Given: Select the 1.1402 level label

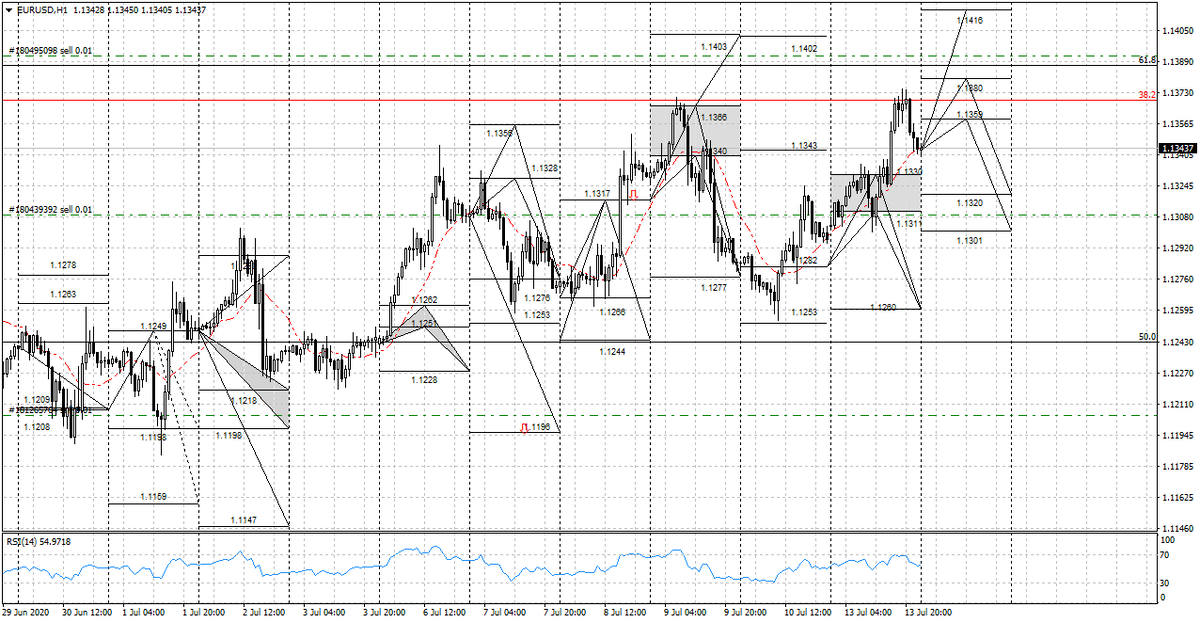Looking at the screenshot, I should click(x=803, y=48).
